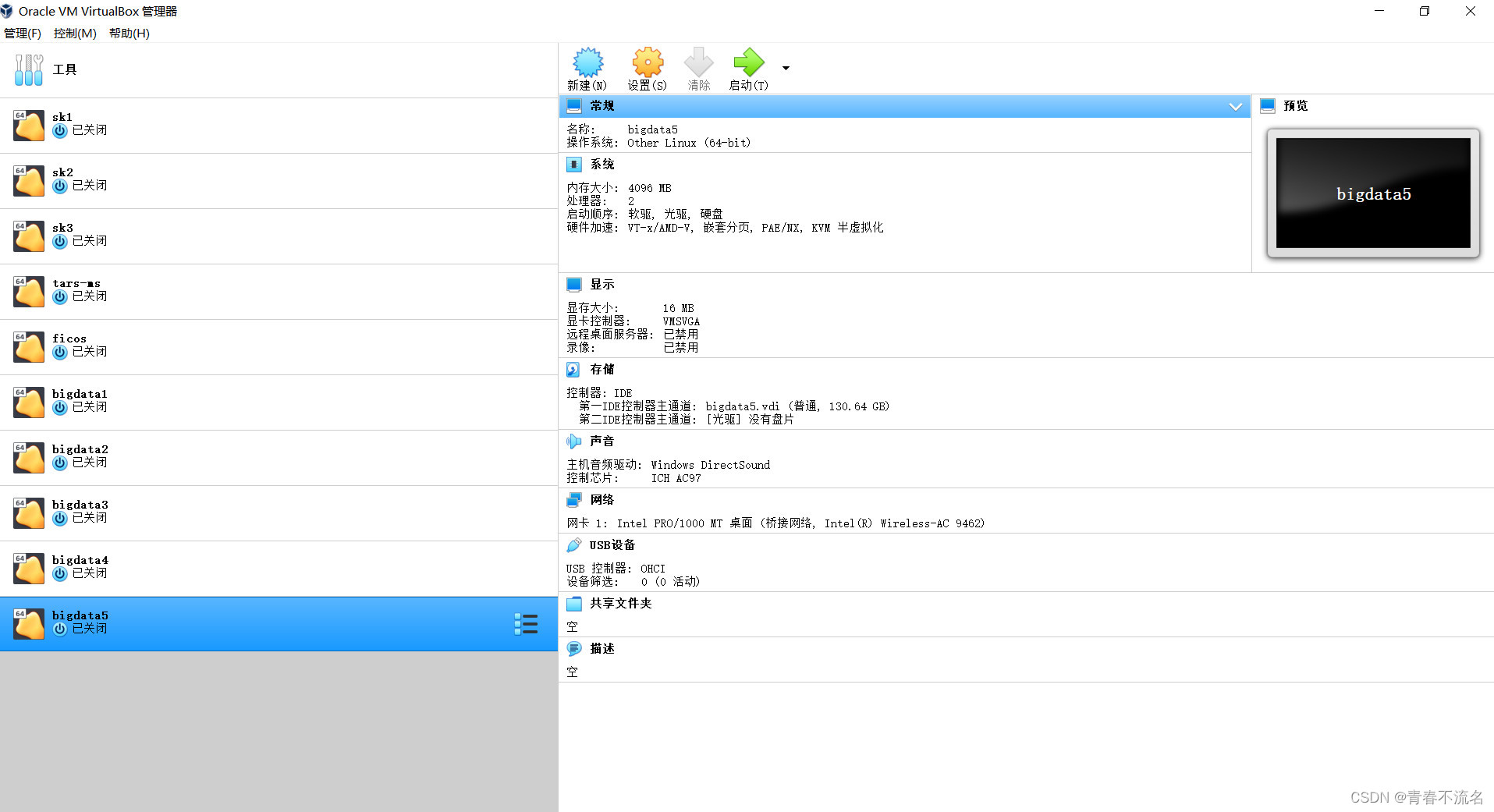
Task: Open Settings (设置) gear icon
Action: (648, 62)
